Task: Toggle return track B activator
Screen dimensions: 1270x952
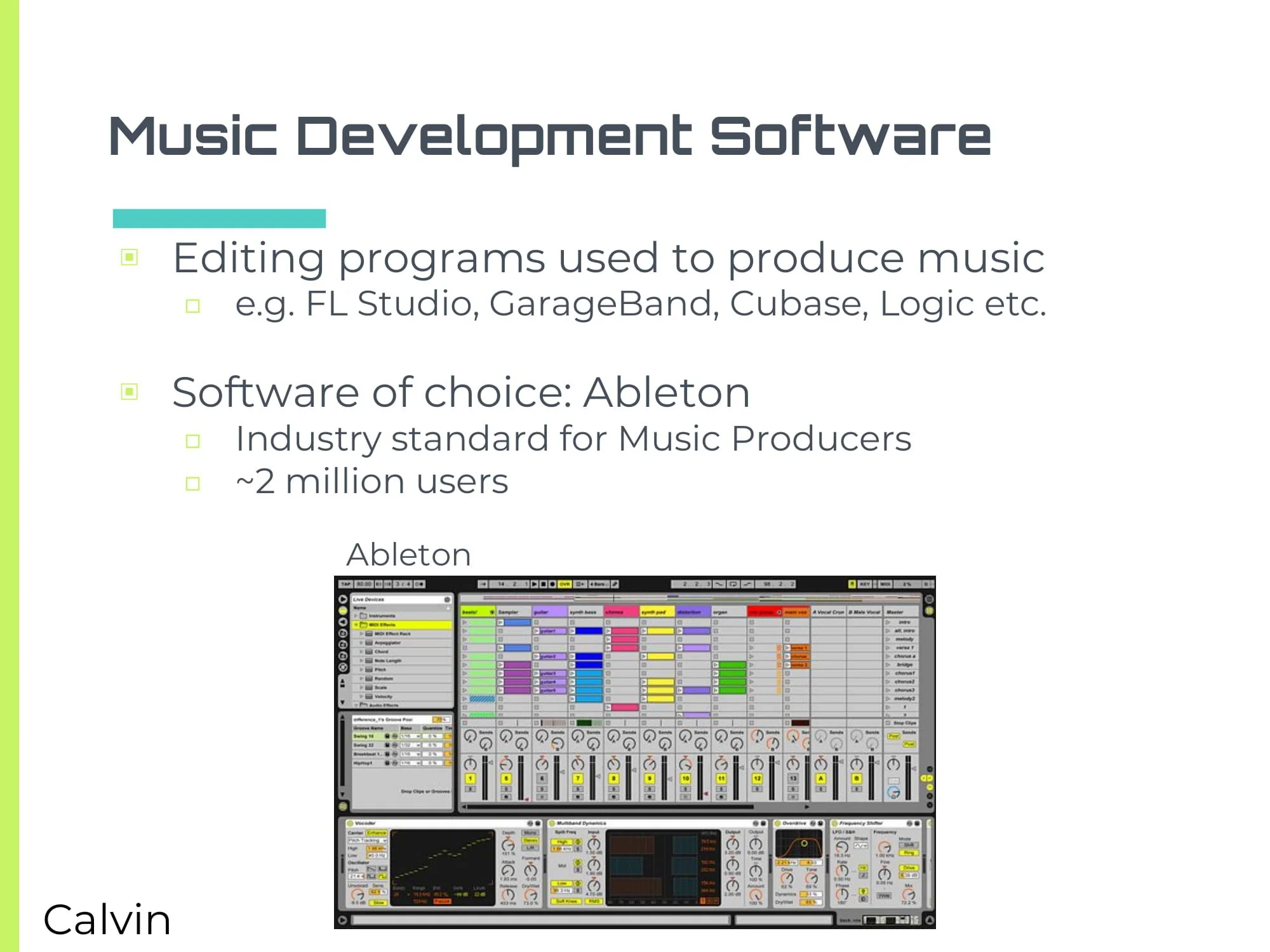Action: [x=857, y=778]
